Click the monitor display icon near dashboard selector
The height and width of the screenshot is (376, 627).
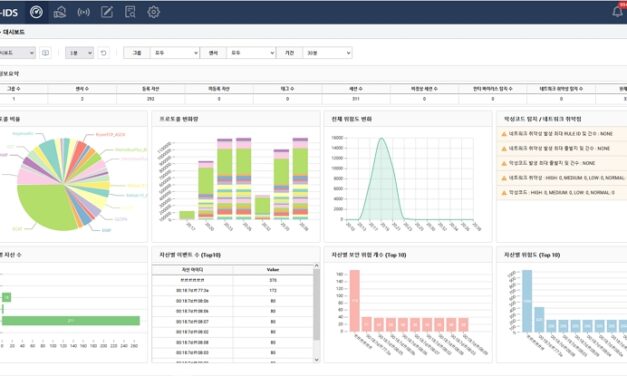point(46,53)
